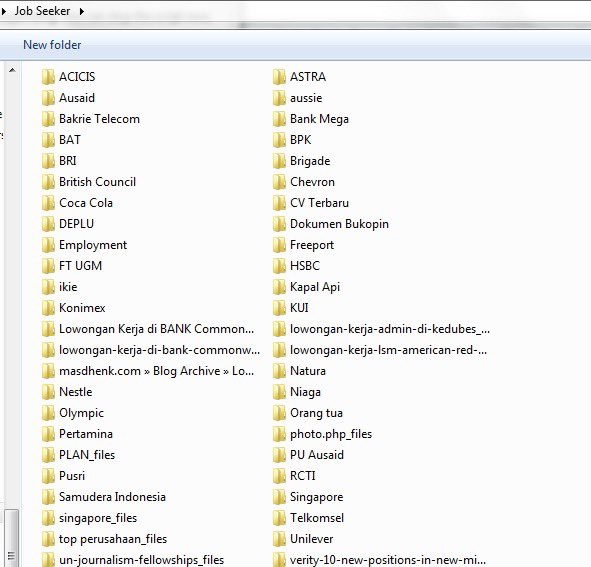The image size is (591, 567).
Task: Select the DEPLU folder icon
Action: 48,224
